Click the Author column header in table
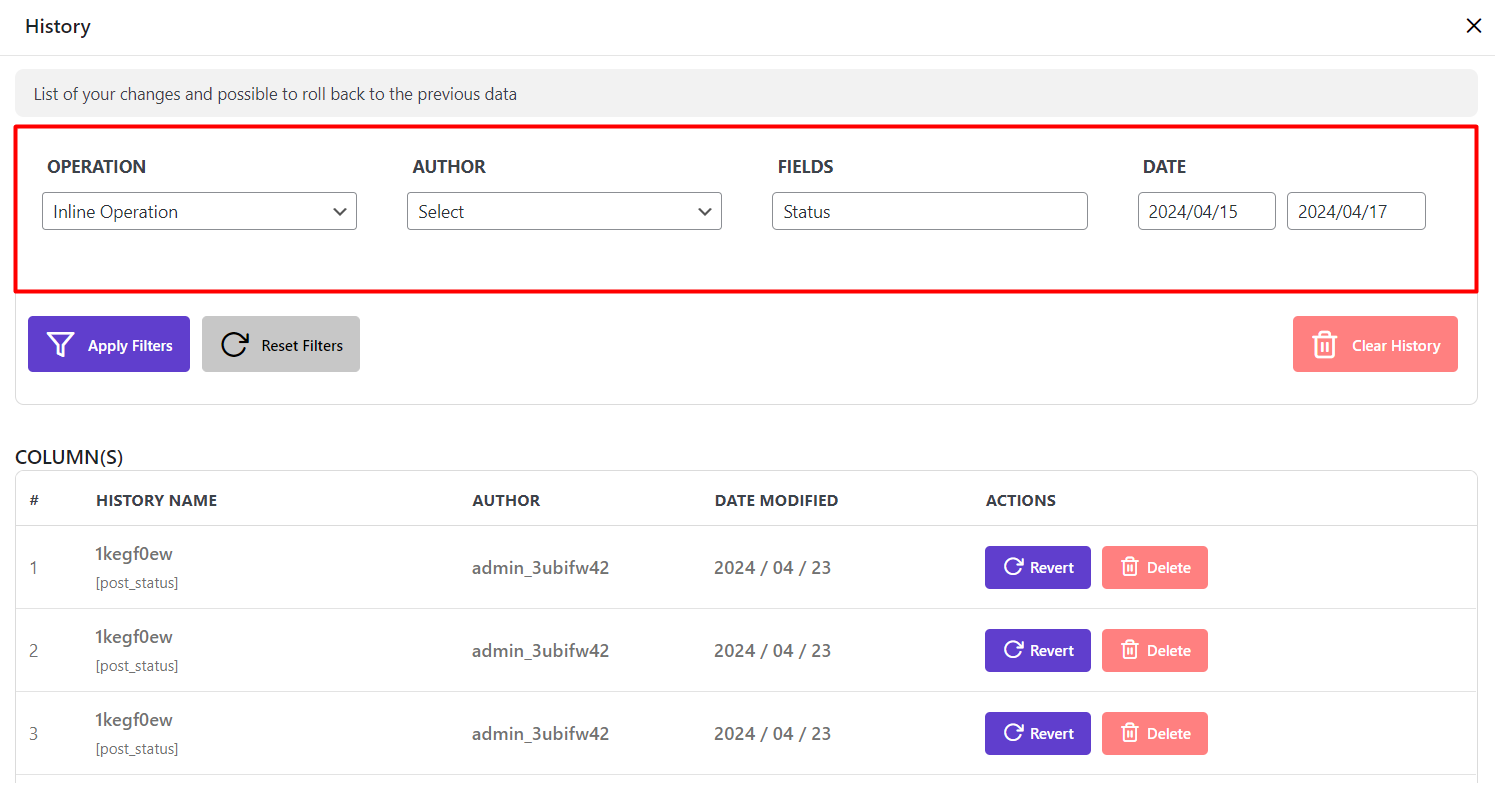Screen dimensions: 1495x795 click(506, 500)
